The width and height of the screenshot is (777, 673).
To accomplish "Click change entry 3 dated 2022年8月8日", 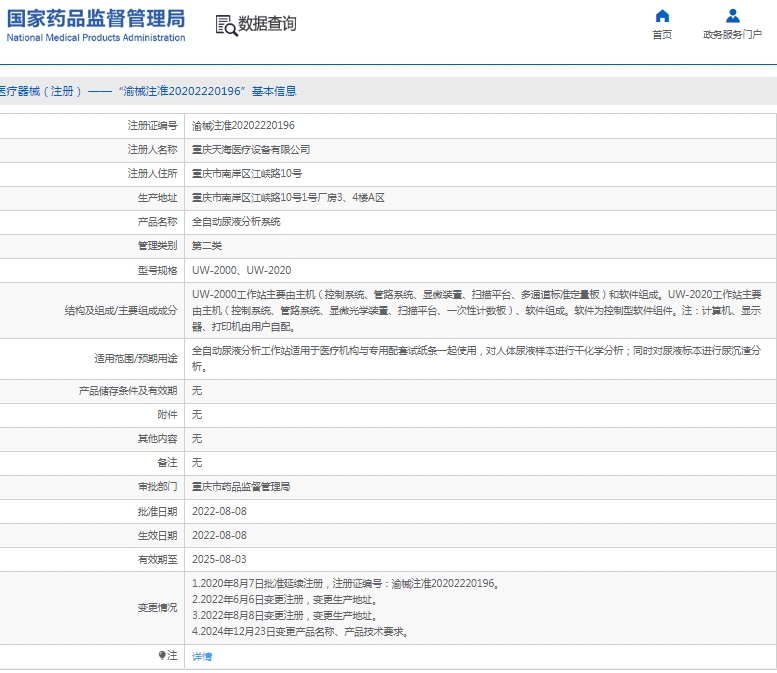I will (285, 616).
